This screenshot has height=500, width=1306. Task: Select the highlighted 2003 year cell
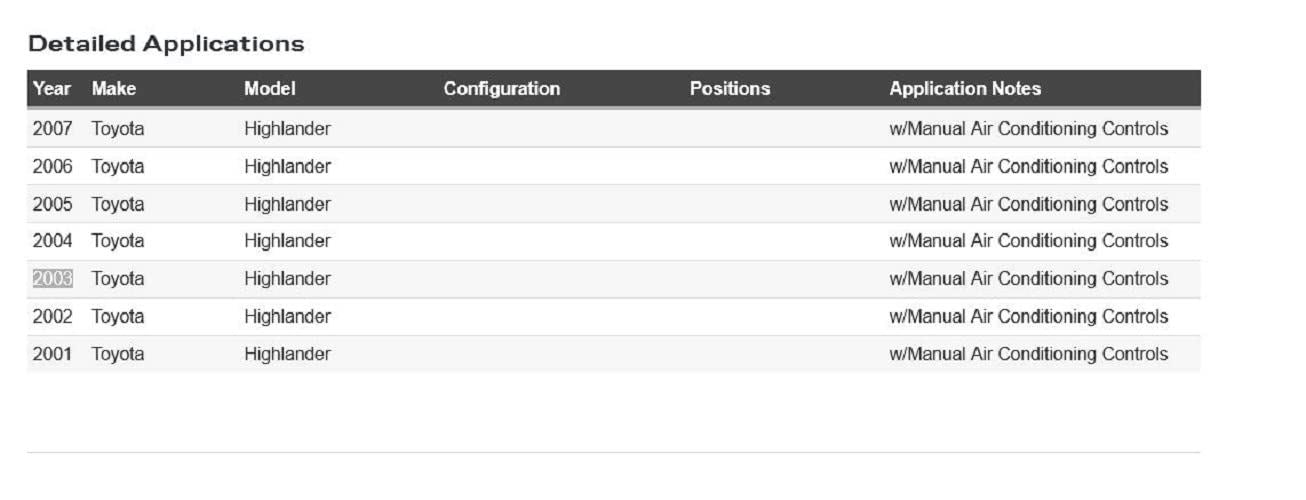pyautogui.click(x=53, y=279)
